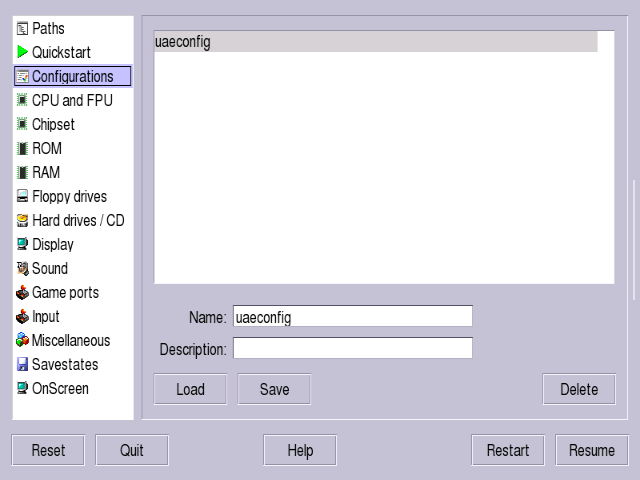Click the green Quickstart arrow icon
This screenshot has height=480, width=640.
(22, 52)
